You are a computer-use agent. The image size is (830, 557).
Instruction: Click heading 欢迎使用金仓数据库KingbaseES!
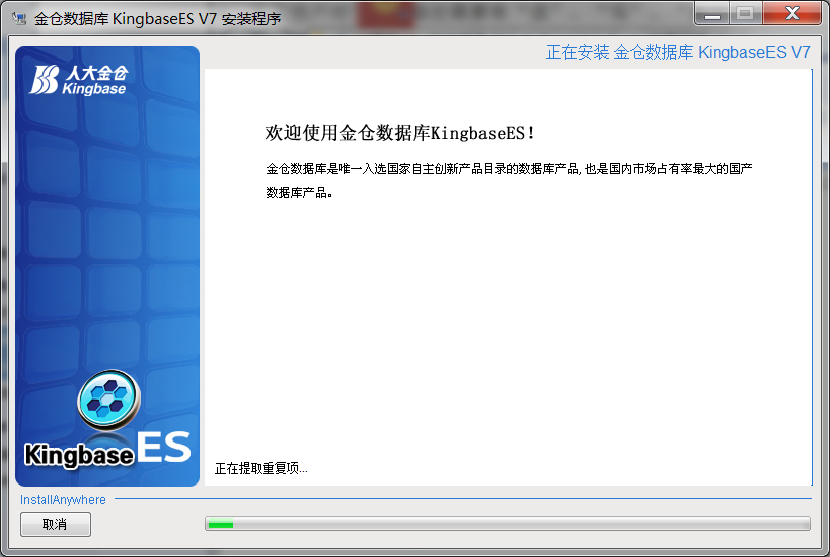pos(400,133)
